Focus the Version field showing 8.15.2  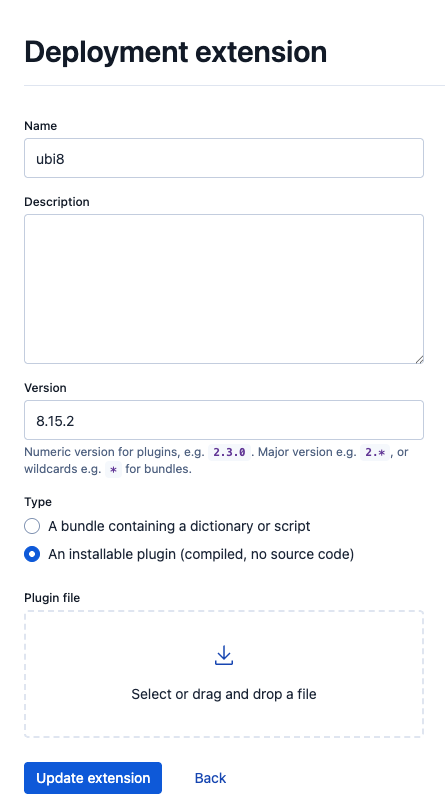pyautogui.click(x=224, y=420)
